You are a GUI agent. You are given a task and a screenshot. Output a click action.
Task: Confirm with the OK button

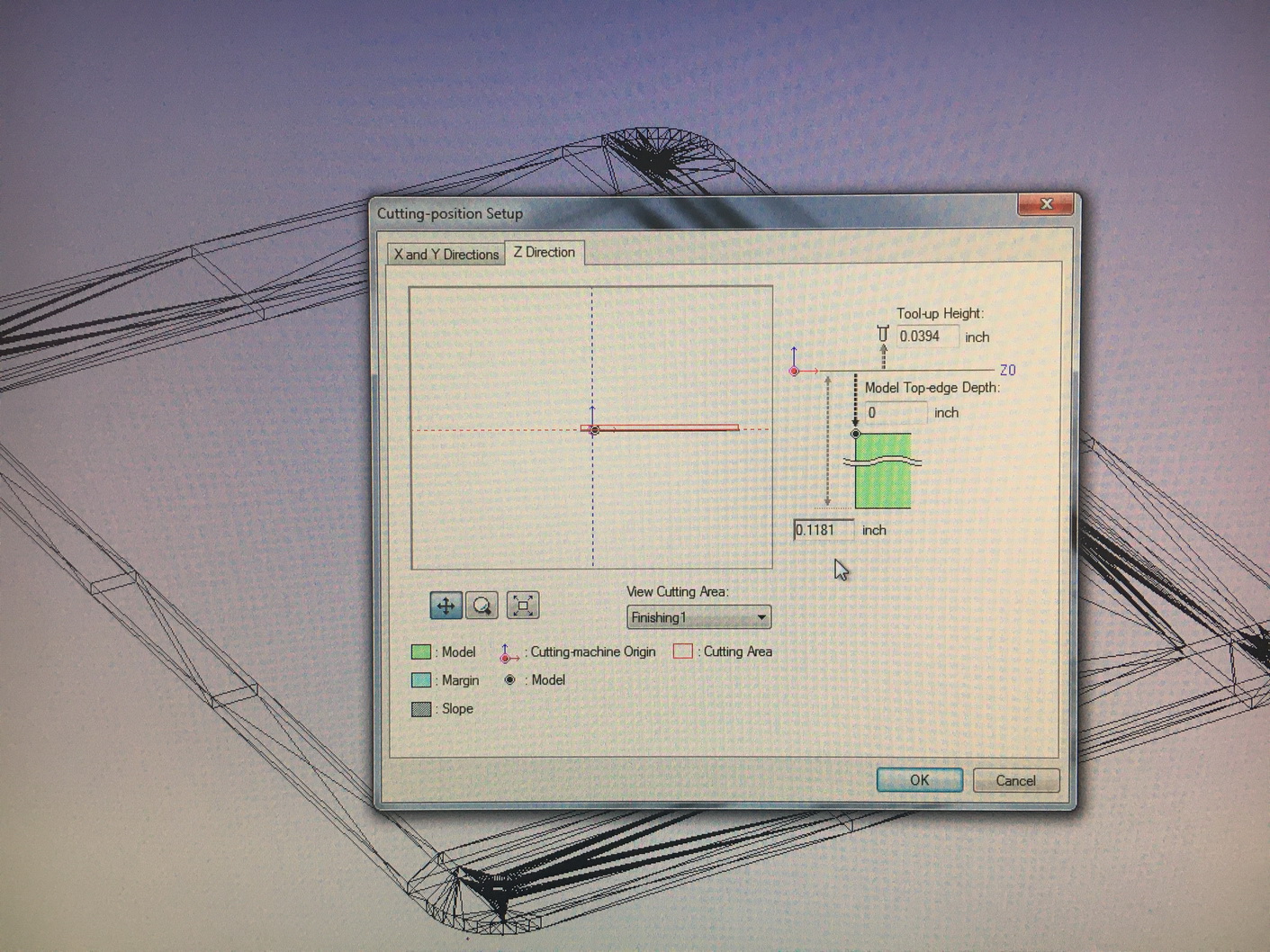click(919, 780)
